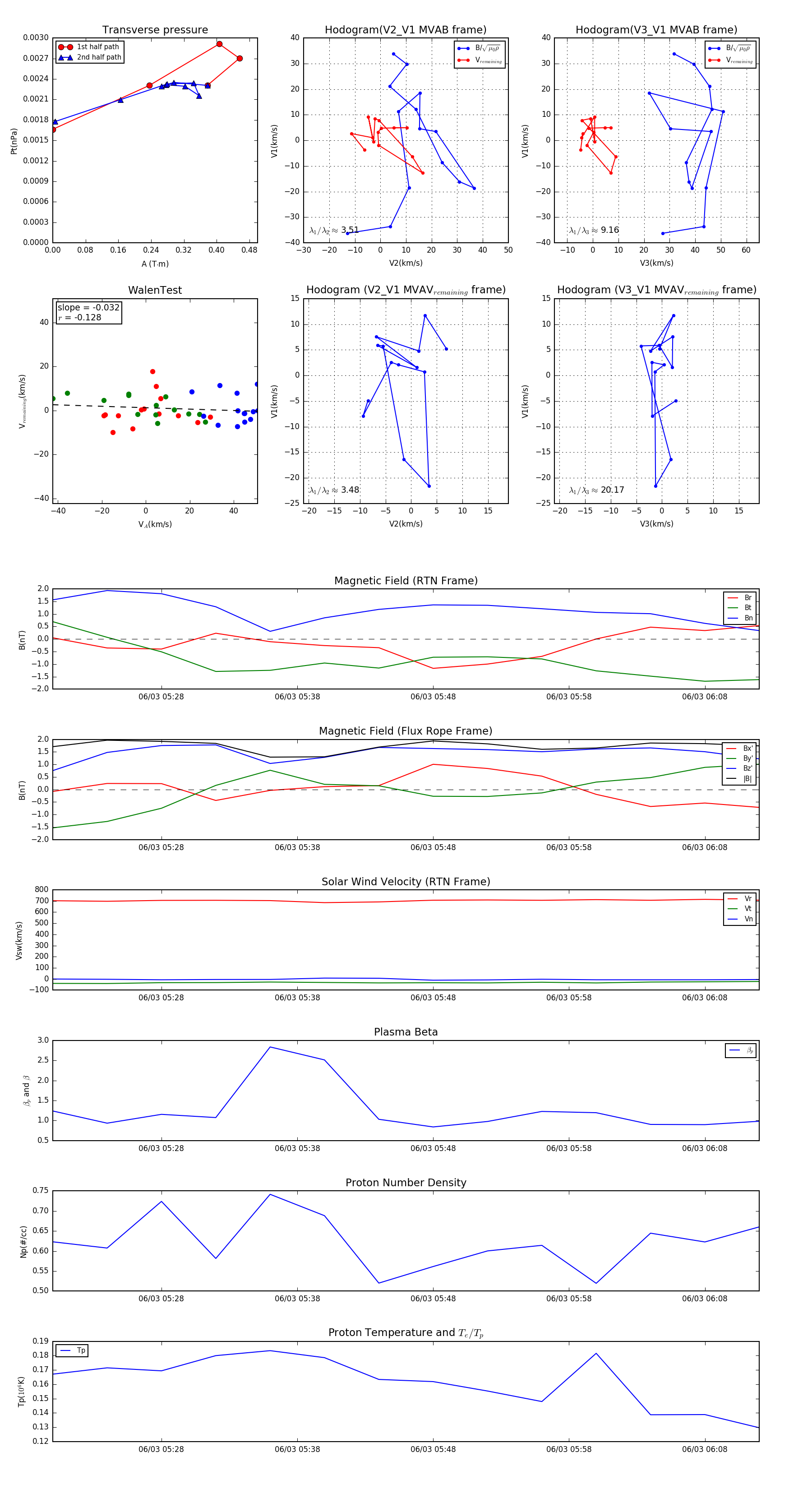This screenshot has height=1489, width=812.
Task: Click the 'Proton Temperature and Te/Tp' title
Action: (x=406, y=1333)
